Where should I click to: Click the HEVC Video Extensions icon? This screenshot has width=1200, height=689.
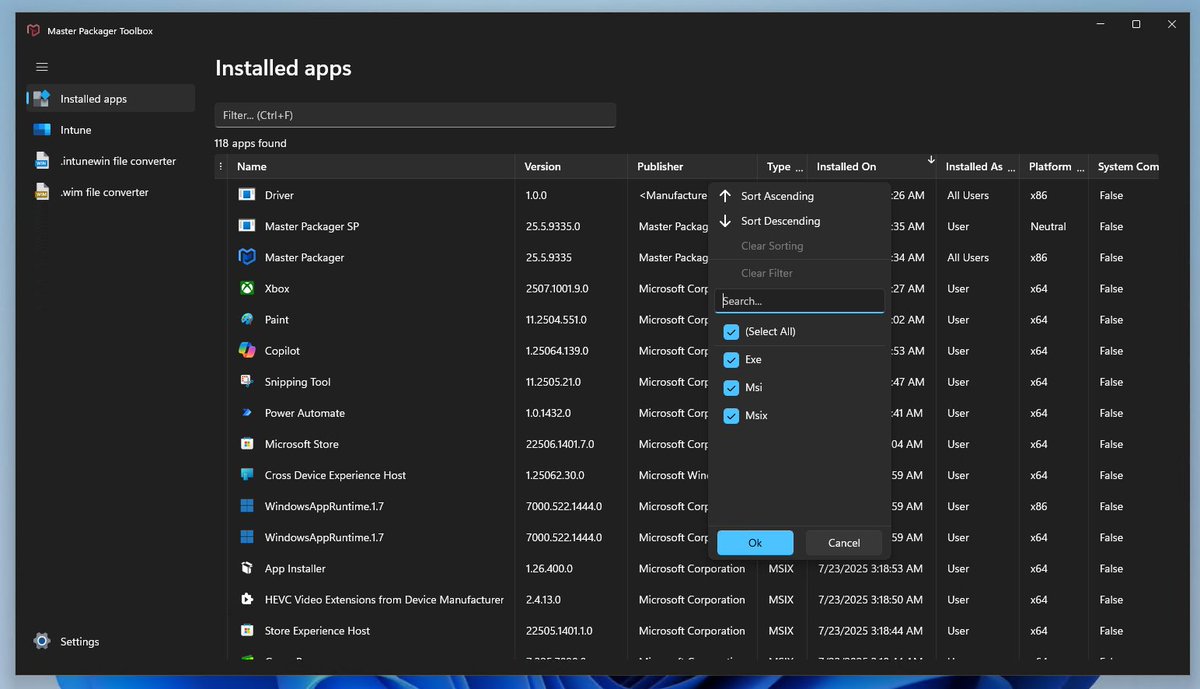click(247, 599)
